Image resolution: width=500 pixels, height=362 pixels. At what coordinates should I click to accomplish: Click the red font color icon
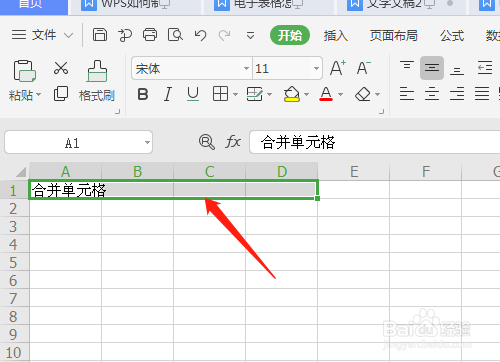click(x=326, y=94)
